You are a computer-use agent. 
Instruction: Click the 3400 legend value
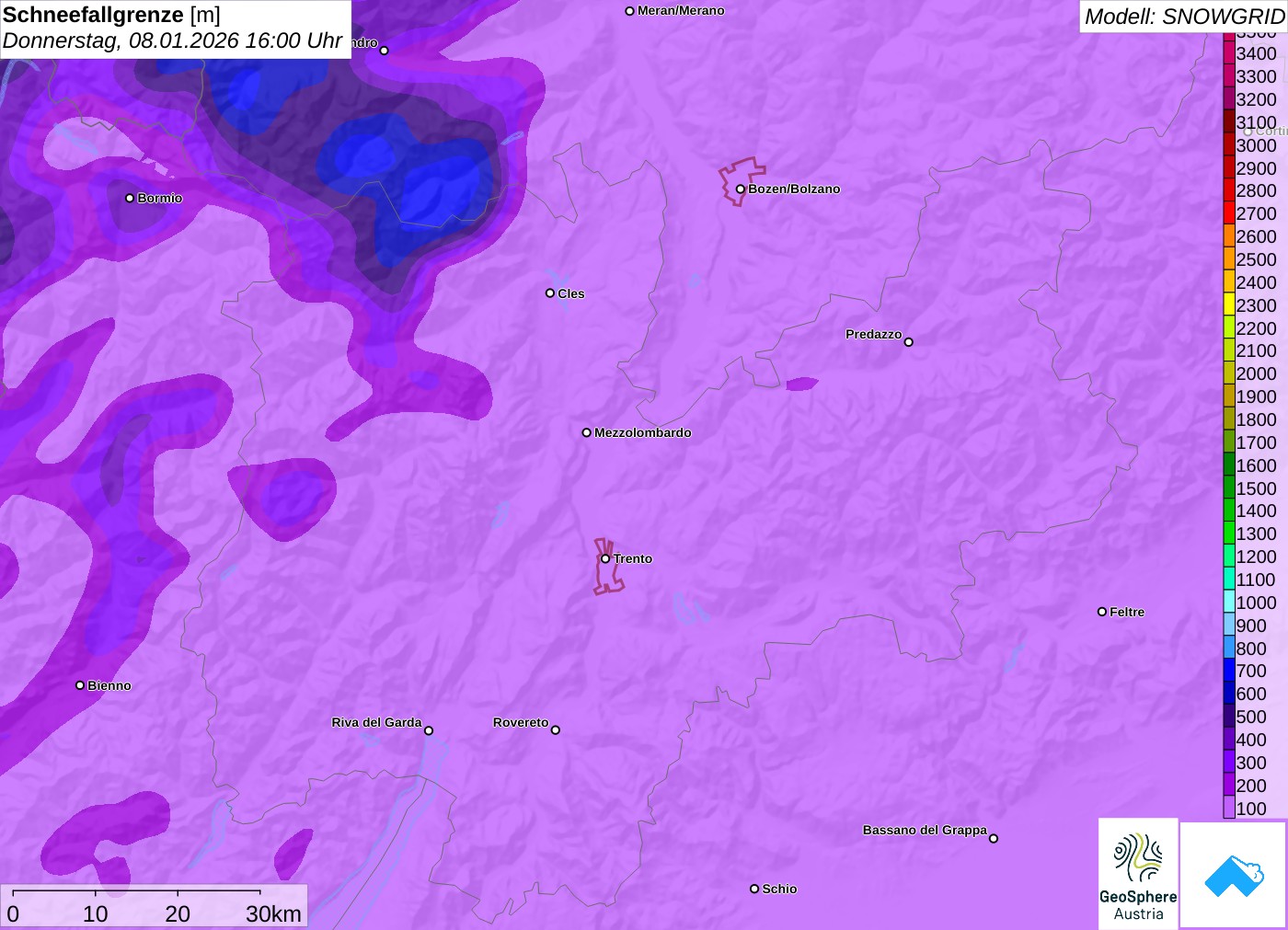[x=1257, y=53]
